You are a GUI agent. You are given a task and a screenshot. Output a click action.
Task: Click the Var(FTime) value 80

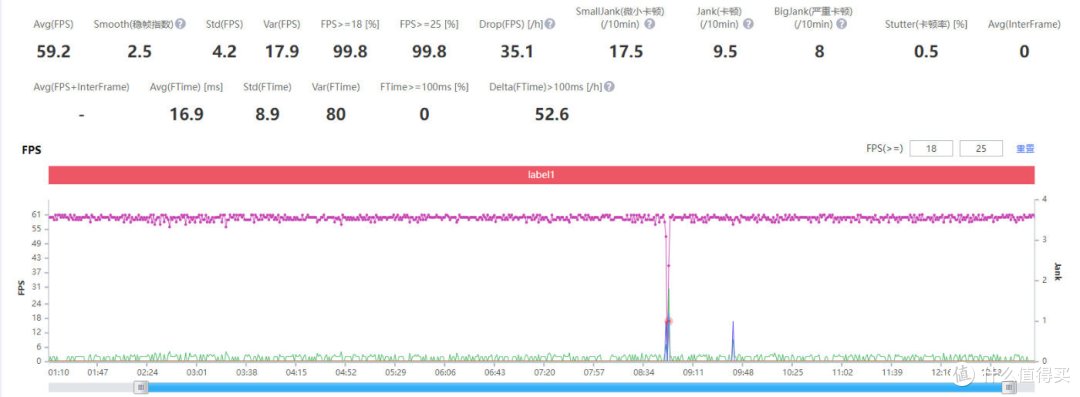coord(335,114)
